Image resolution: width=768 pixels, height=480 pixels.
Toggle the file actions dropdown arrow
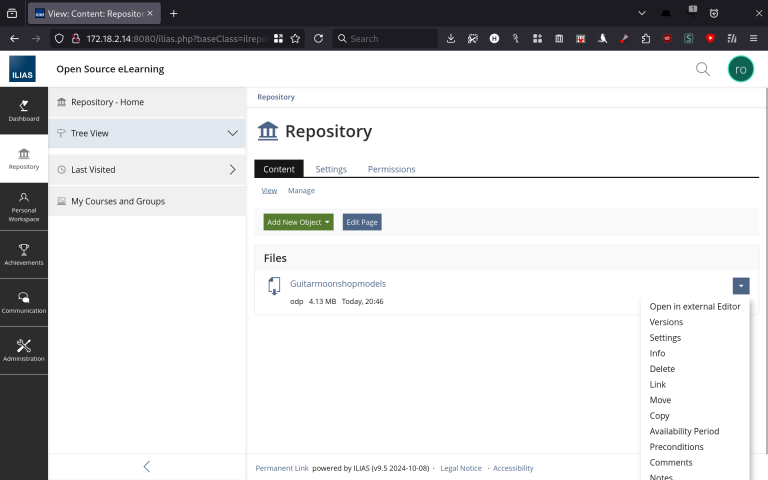pos(740,285)
